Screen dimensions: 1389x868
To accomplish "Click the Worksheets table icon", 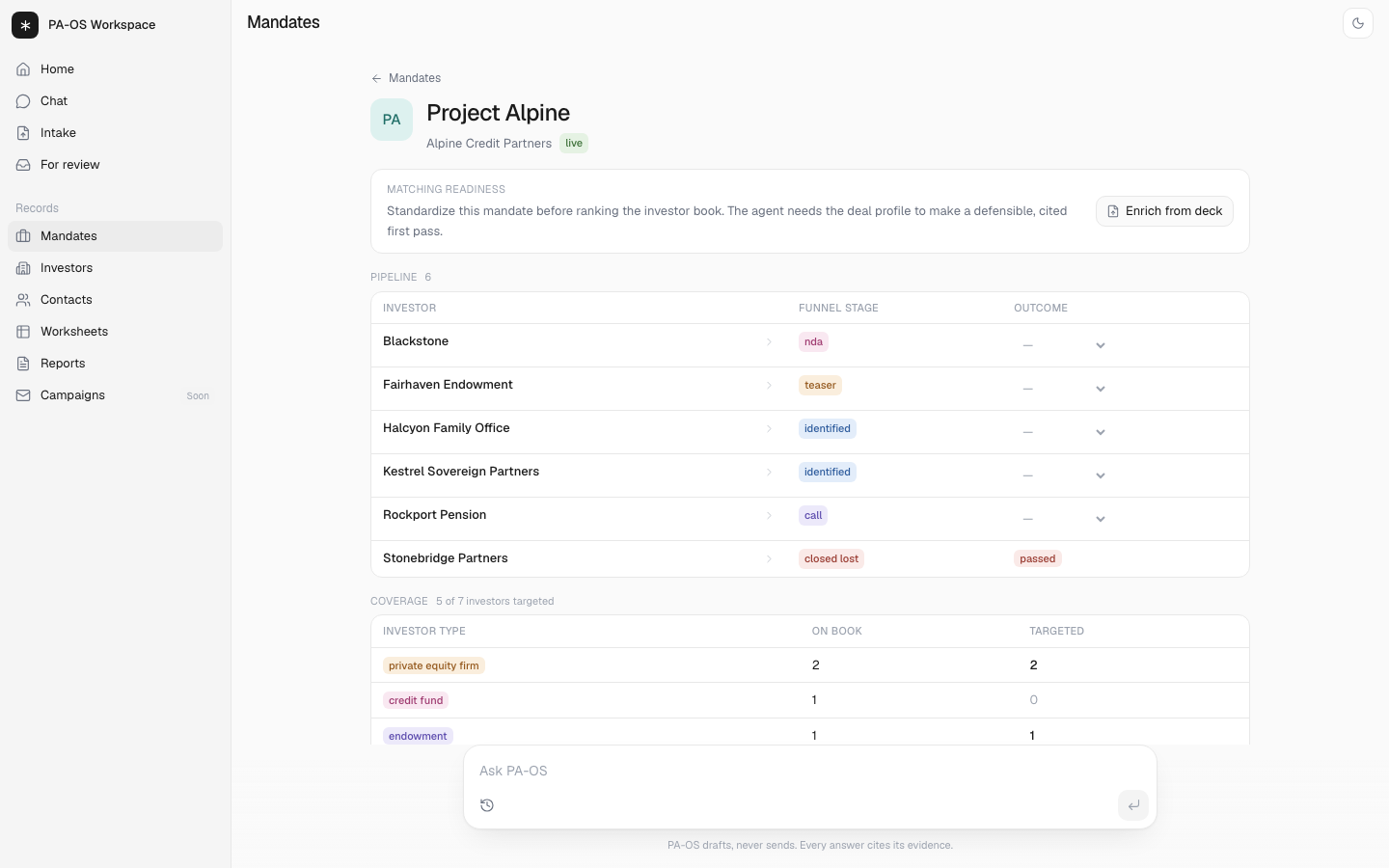I will tap(23, 332).
